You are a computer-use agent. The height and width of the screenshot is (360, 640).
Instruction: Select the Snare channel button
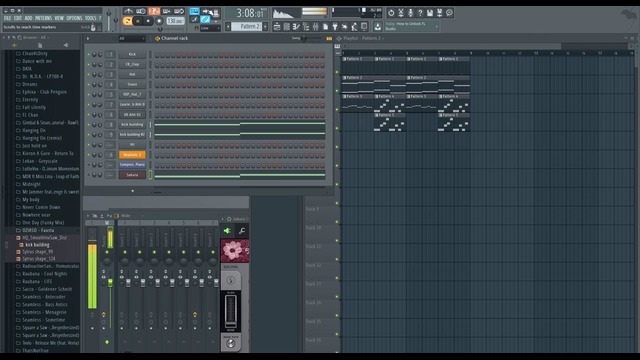(132, 84)
